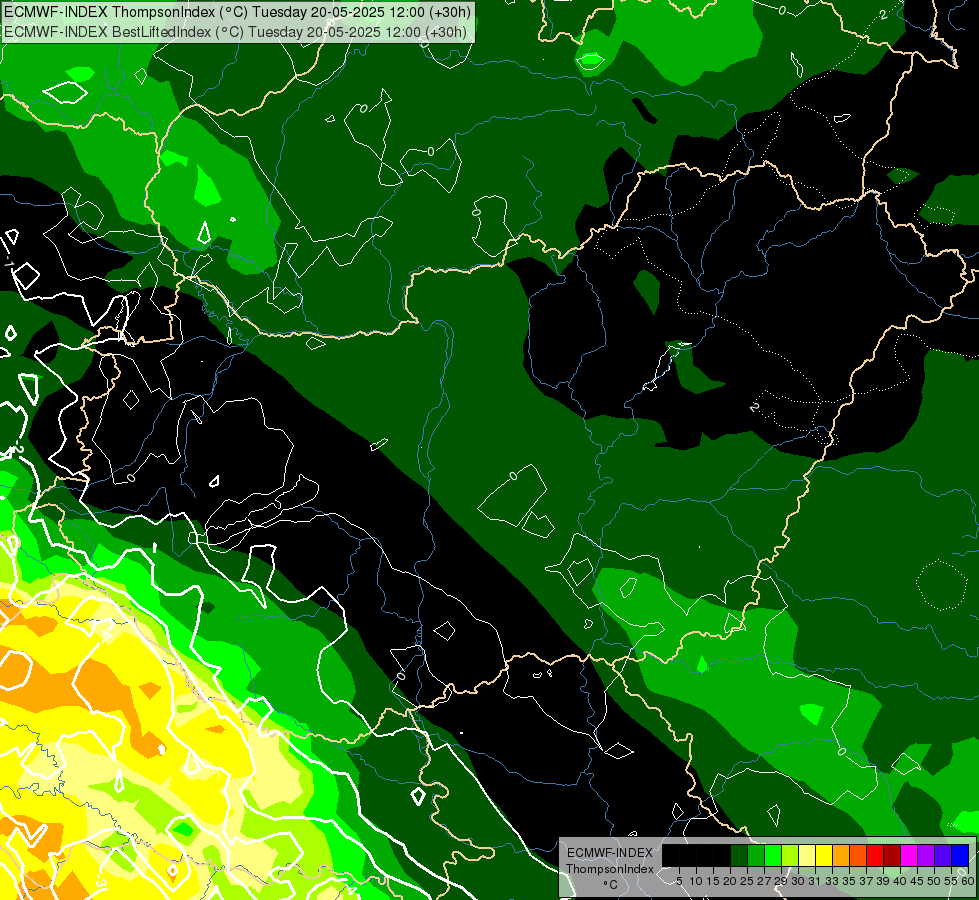Viewport: 979px width, 900px height.
Task: Click the legend tick label '20'
Action: [x=731, y=881]
